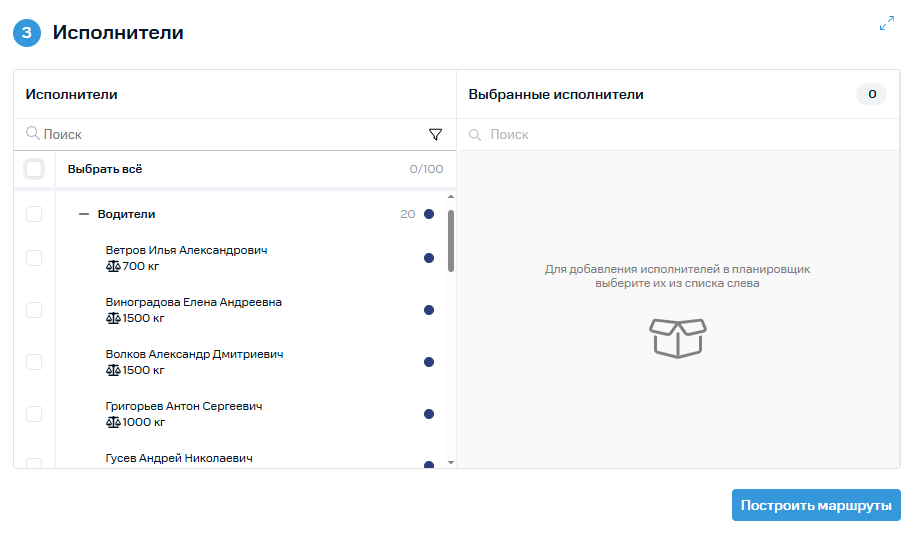Tick the checkbox for Ветров Илья Александрович
This screenshot has height=534, width=909.
(x=34, y=258)
